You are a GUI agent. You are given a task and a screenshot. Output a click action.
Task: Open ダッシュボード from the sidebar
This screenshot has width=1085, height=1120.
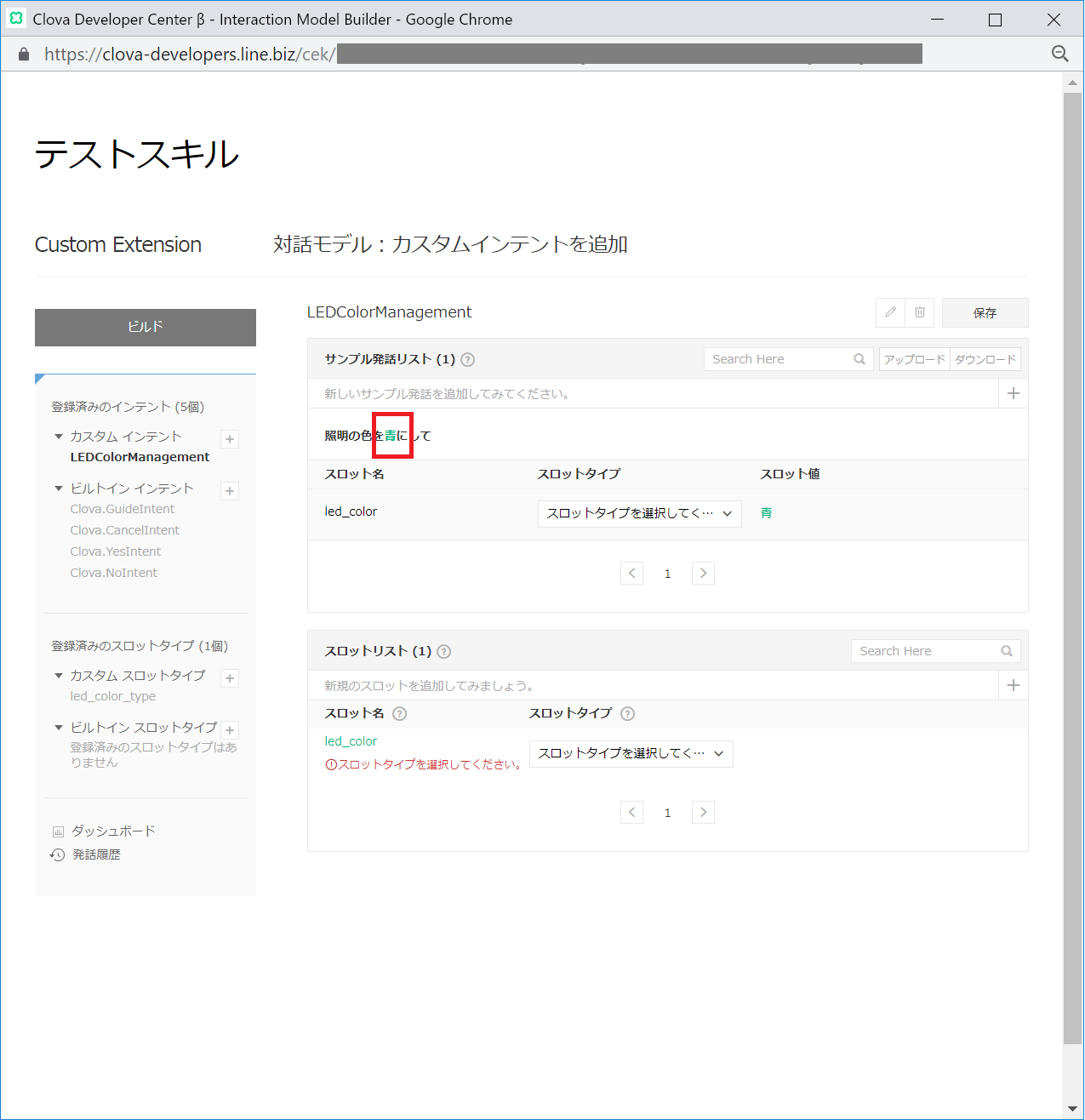pyautogui.click(x=112, y=831)
